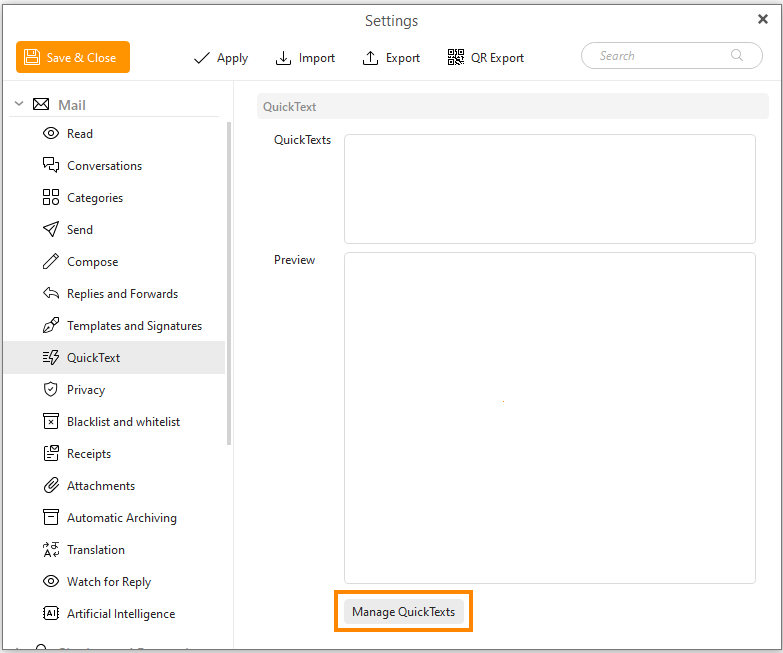The image size is (783, 653).
Task: Open Compose settings via its pencil icon
Action: pyautogui.click(x=51, y=262)
